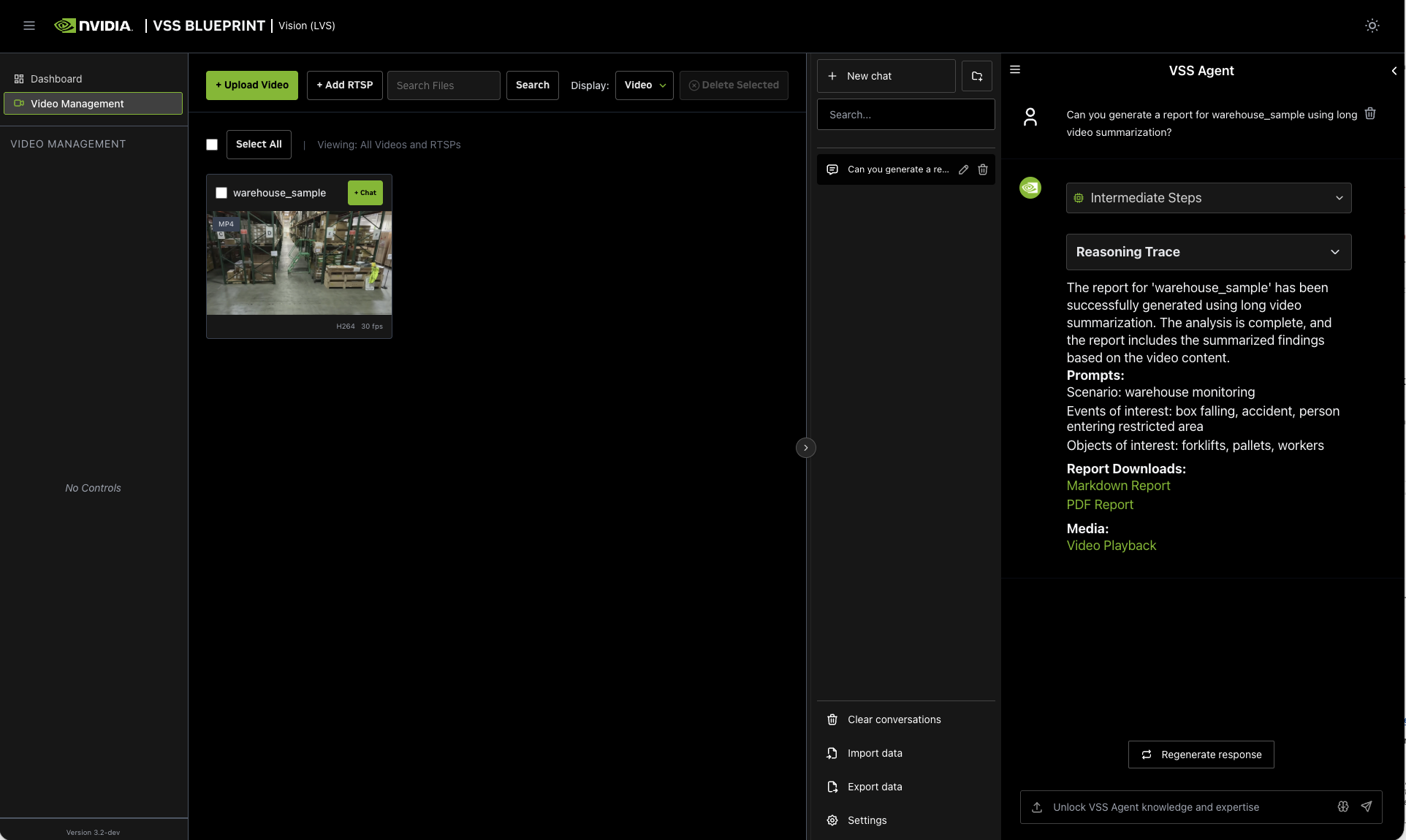Open the hamburger menu beside NVIDIA logo
The image size is (1406, 840).
pyautogui.click(x=29, y=26)
